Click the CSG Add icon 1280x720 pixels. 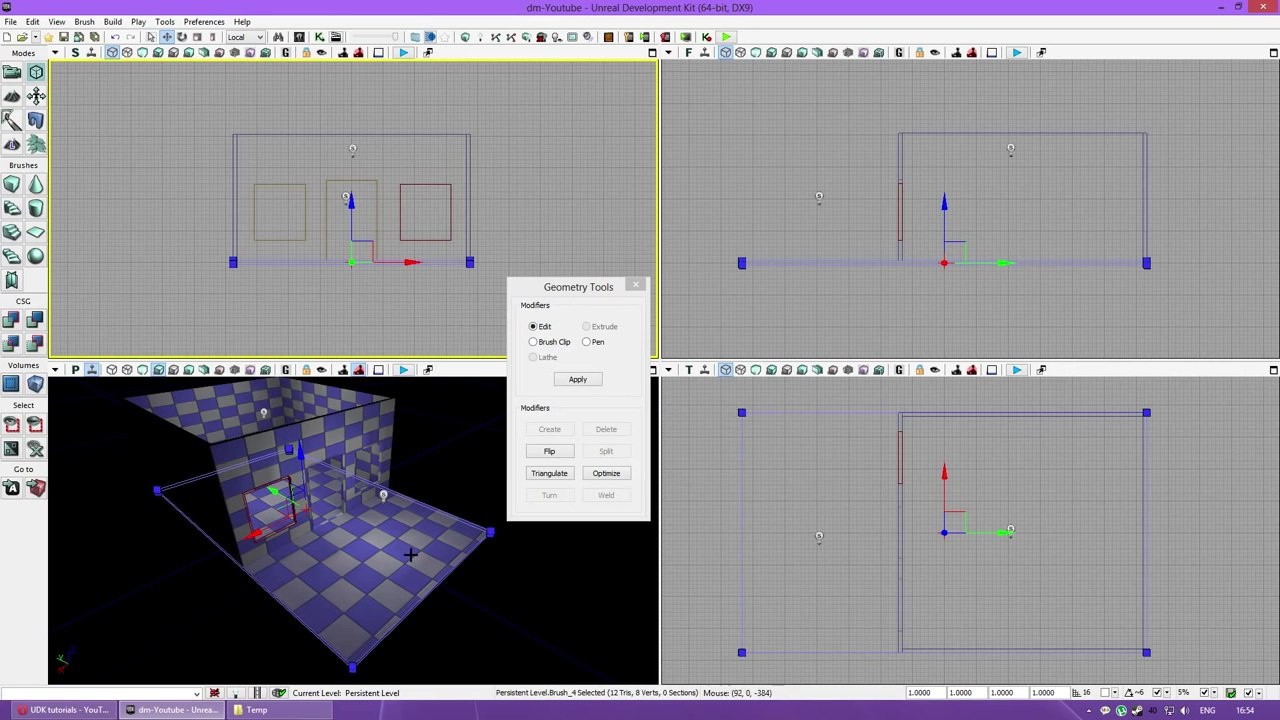click(x=12, y=320)
